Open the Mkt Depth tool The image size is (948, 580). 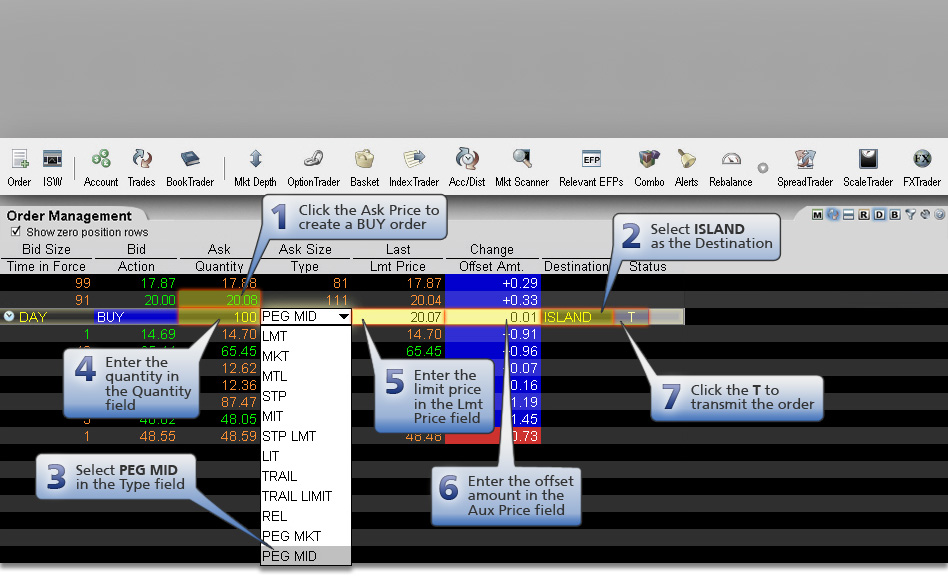255,168
